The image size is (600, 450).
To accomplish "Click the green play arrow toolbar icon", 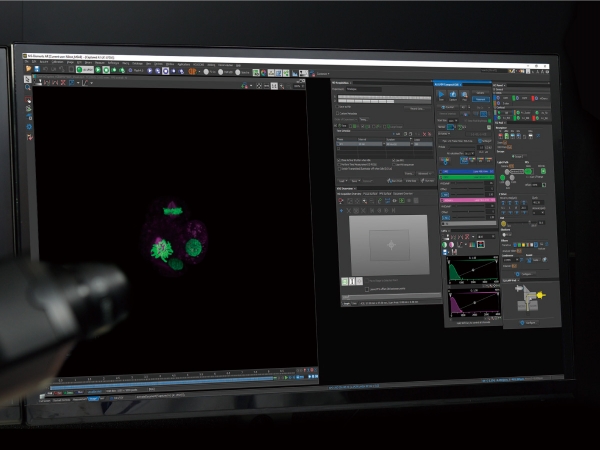I will coord(98,70).
